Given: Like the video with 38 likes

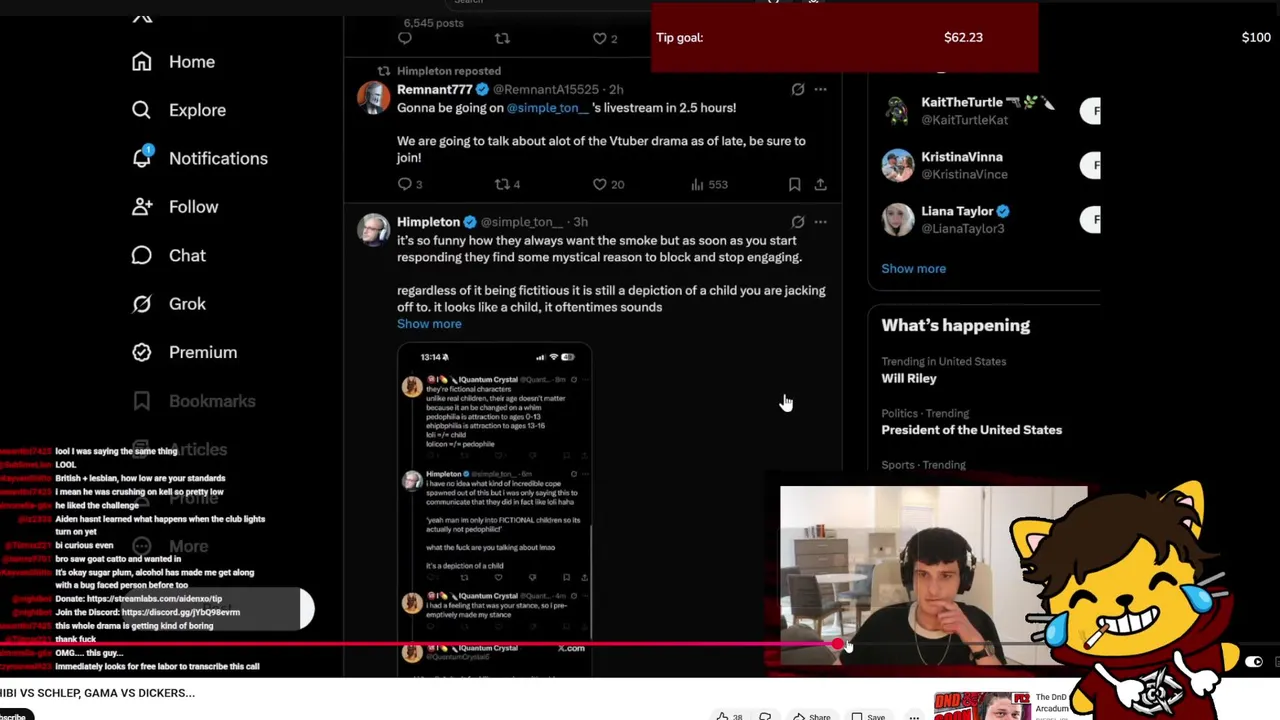Looking at the screenshot, I should 730,716.
